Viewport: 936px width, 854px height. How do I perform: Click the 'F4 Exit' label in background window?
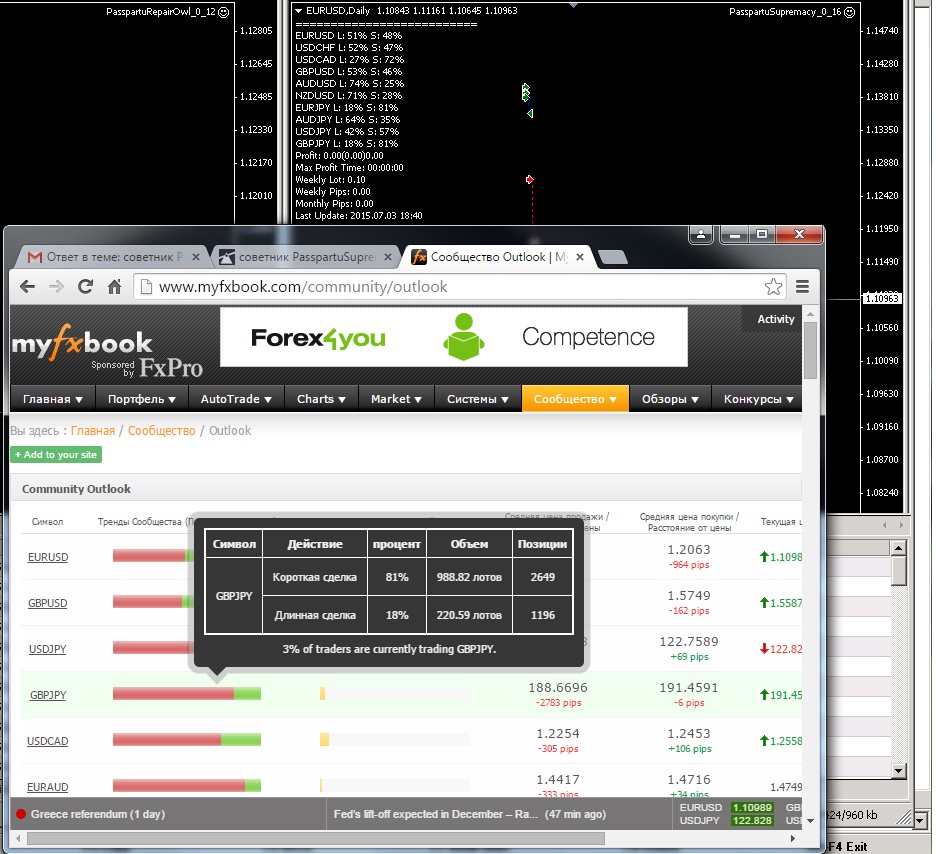(848, 846)
